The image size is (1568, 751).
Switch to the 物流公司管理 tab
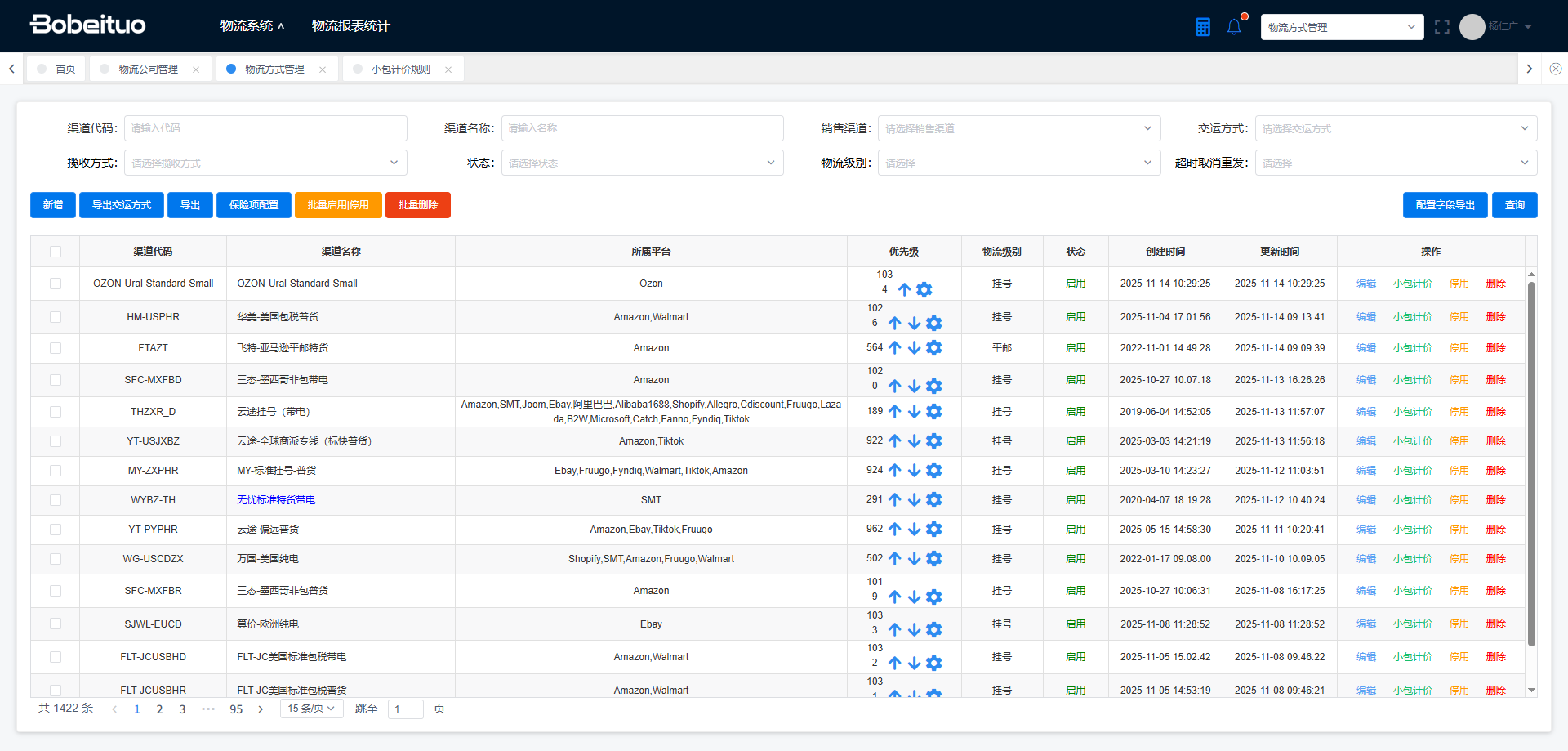(148, 69)
